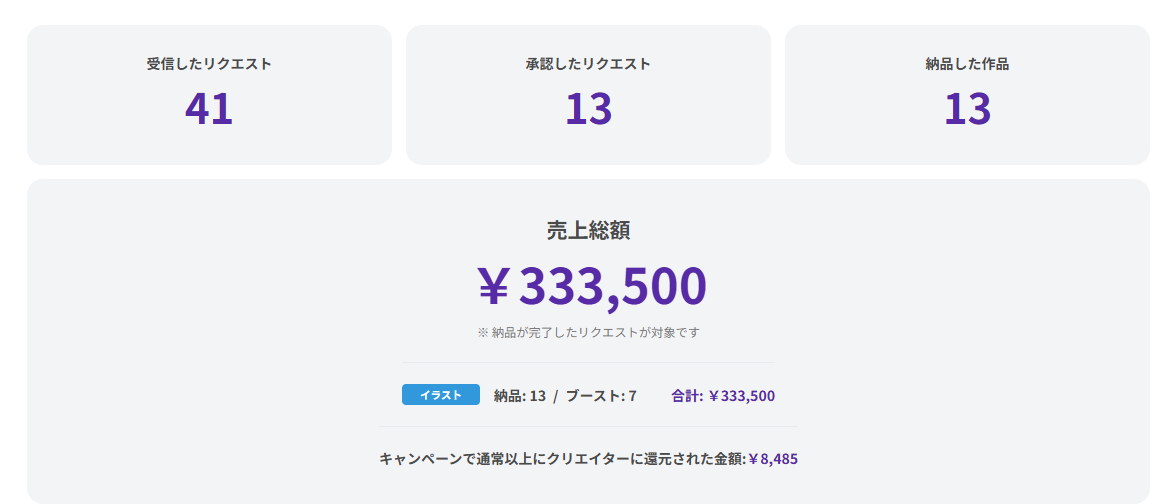Image resolution: width=1174 pixels, height=504 pixels.
Task: Click the 納品: 13 text
Action: 520,396
